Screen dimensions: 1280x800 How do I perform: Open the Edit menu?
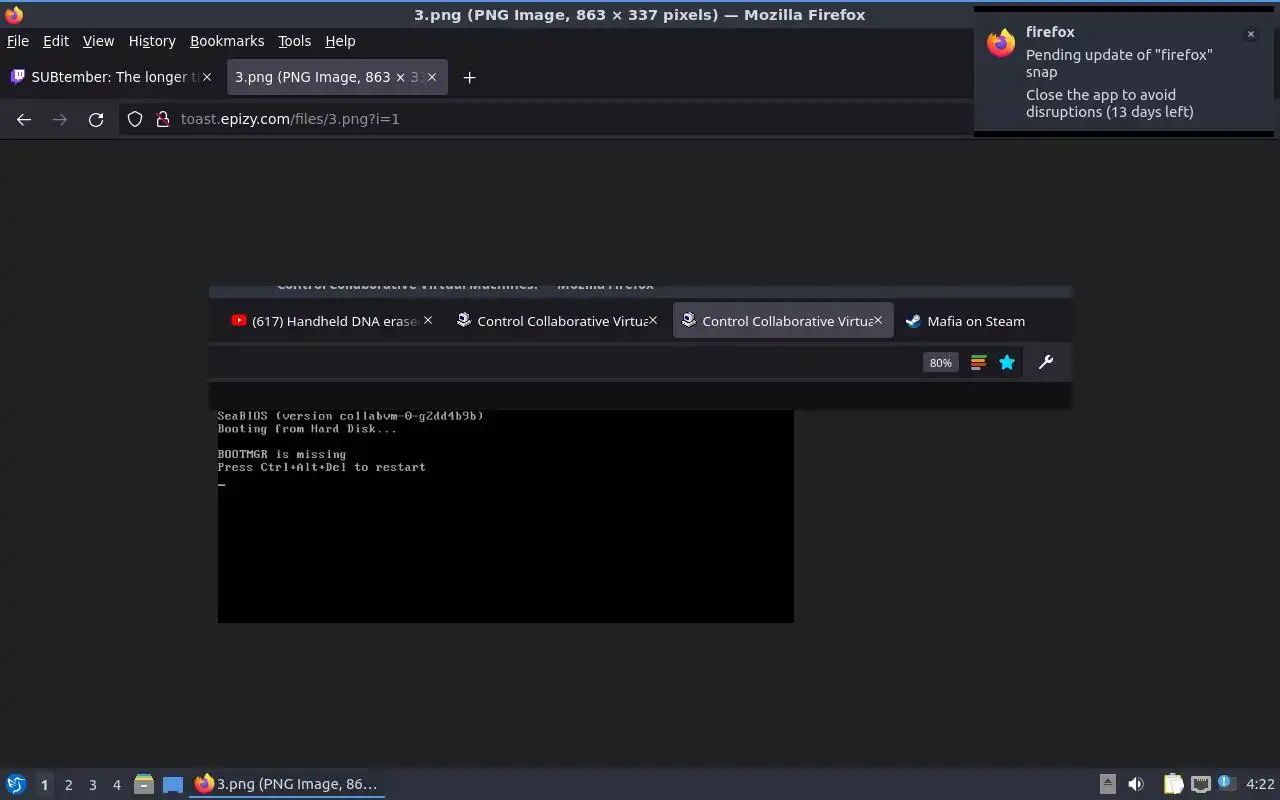pyautogui.click(x=56, y=41)
